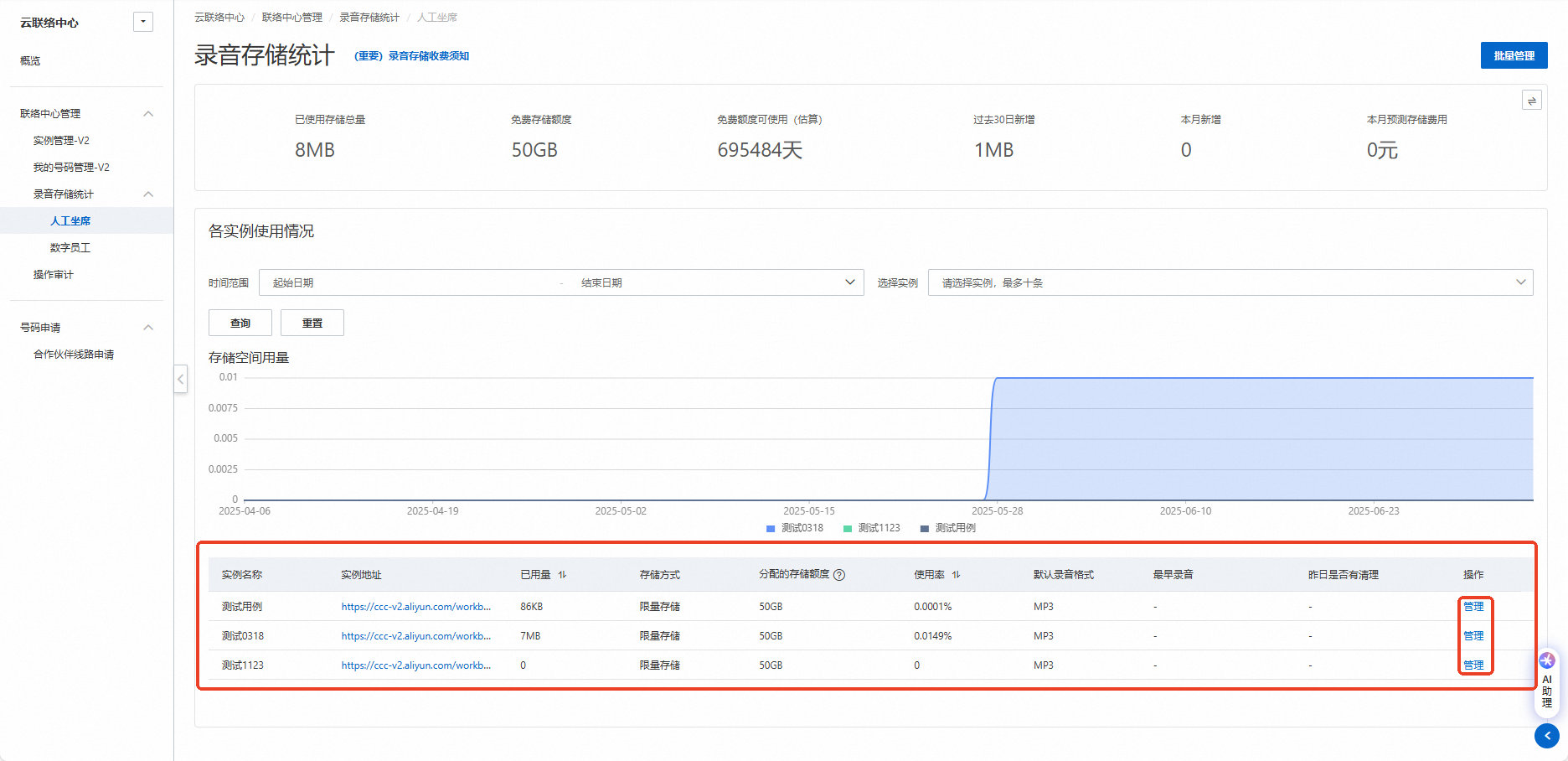1568x761 pixels.
Task: Click the swap icon in the statistics card
Action: [x=1532, y=101]
